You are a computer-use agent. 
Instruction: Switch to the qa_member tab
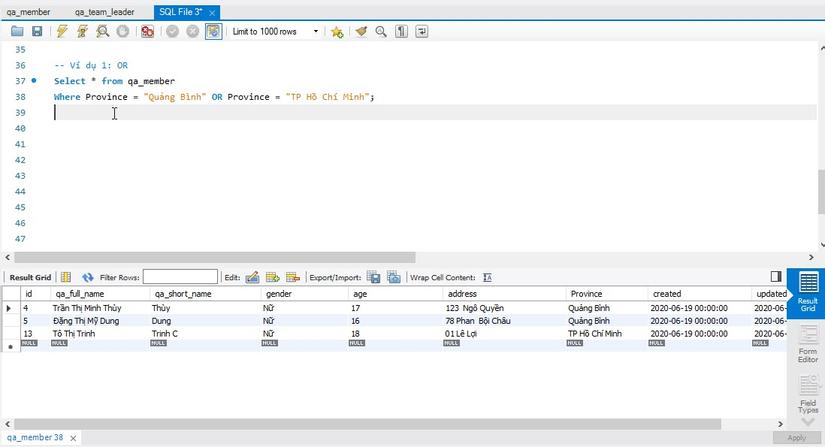(29, 11)
